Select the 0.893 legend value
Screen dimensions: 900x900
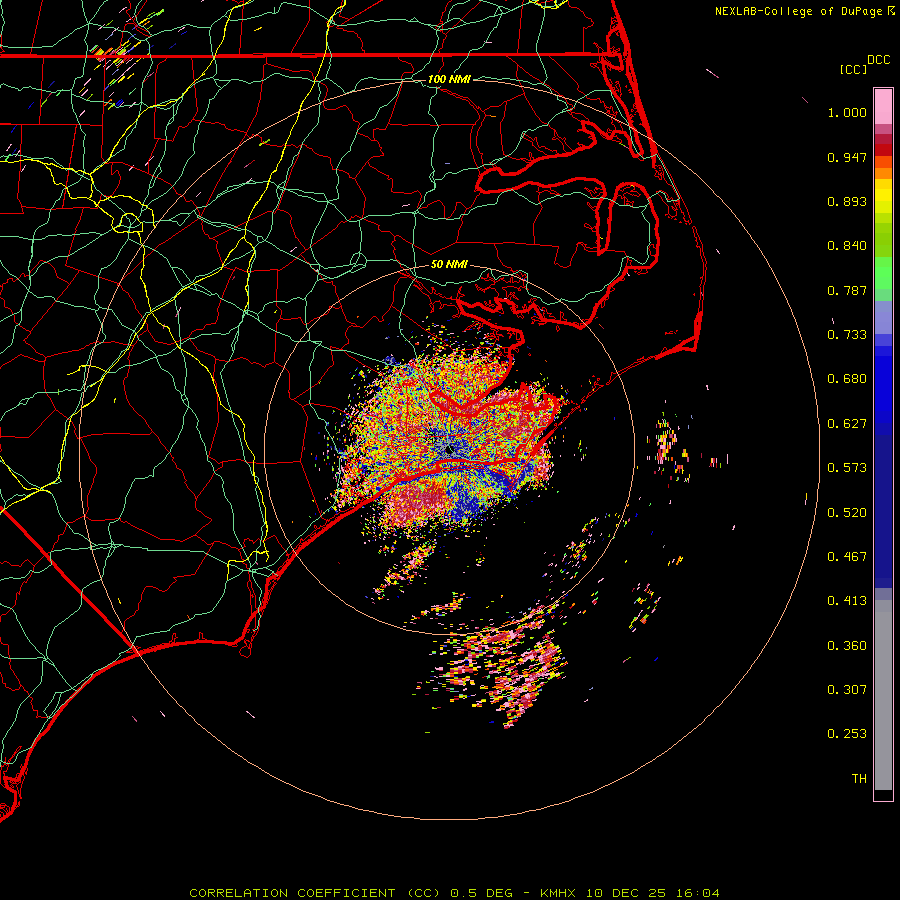tap(847, 201)
